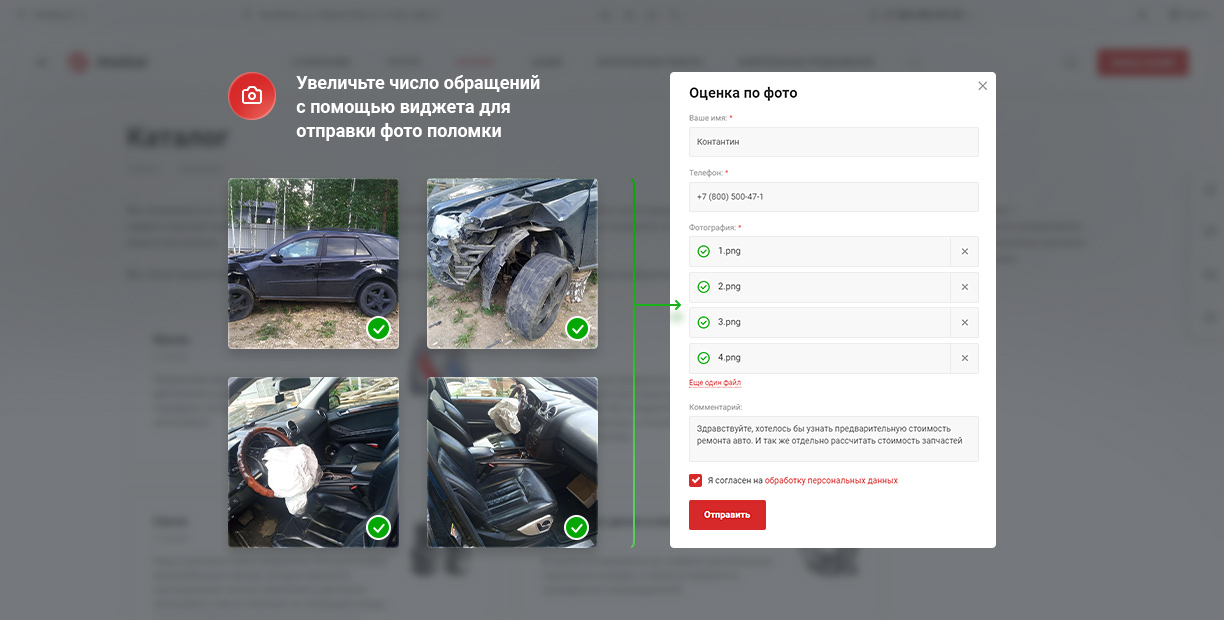
Task: Uncheck the personal data consent checkbox
Action: pyautogui.click(x=695, y=480)
